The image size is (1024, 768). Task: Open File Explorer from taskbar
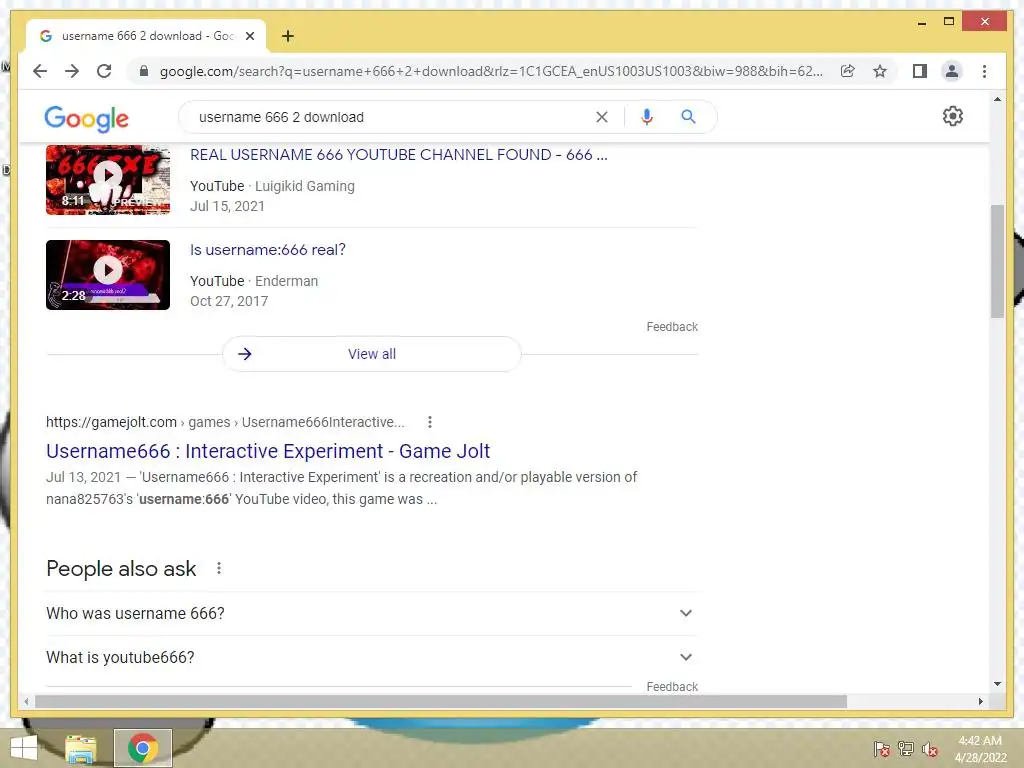(81, 748)
